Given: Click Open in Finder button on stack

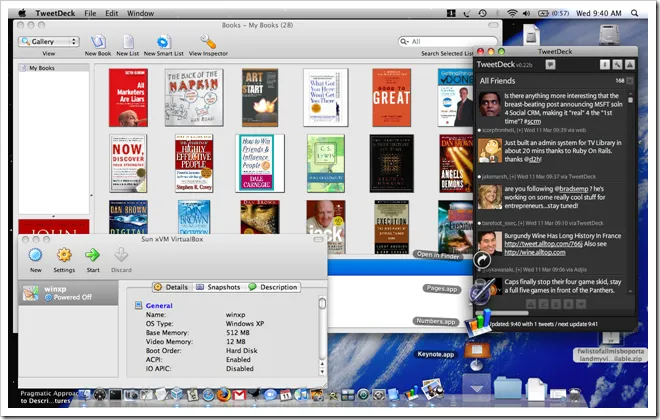Looking at the screenshot, I should (438, 255).
